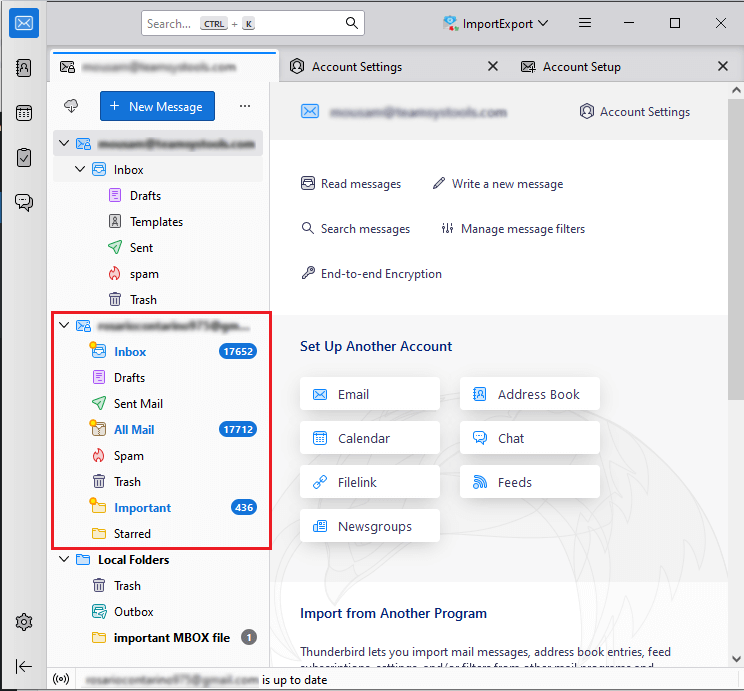Open the Address Book space in the sidebar
The height and width of the screenshot is (691, 744).
coord(24,68)
